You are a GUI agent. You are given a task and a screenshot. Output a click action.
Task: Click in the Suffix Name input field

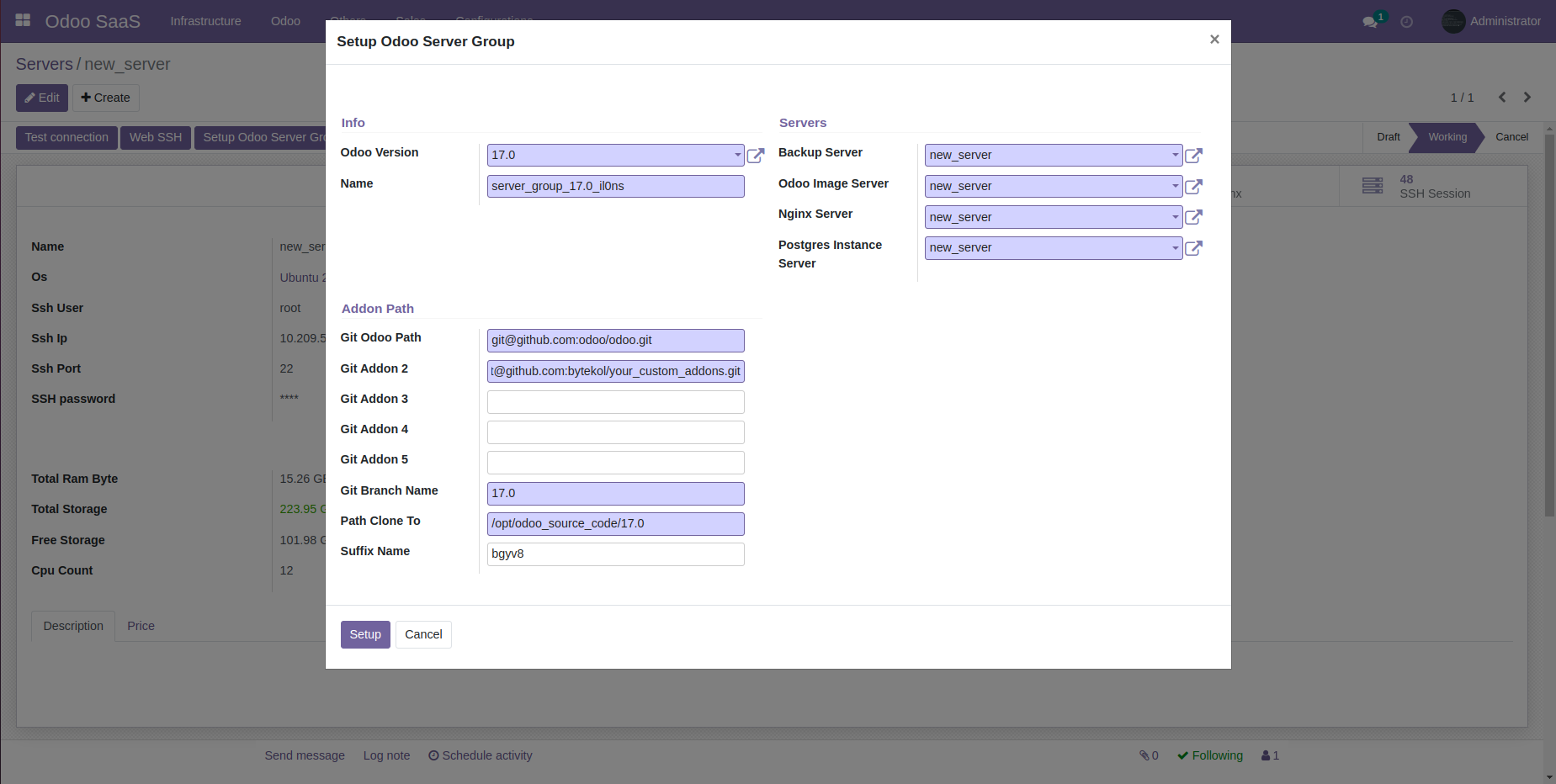click(x=615, y=554)
